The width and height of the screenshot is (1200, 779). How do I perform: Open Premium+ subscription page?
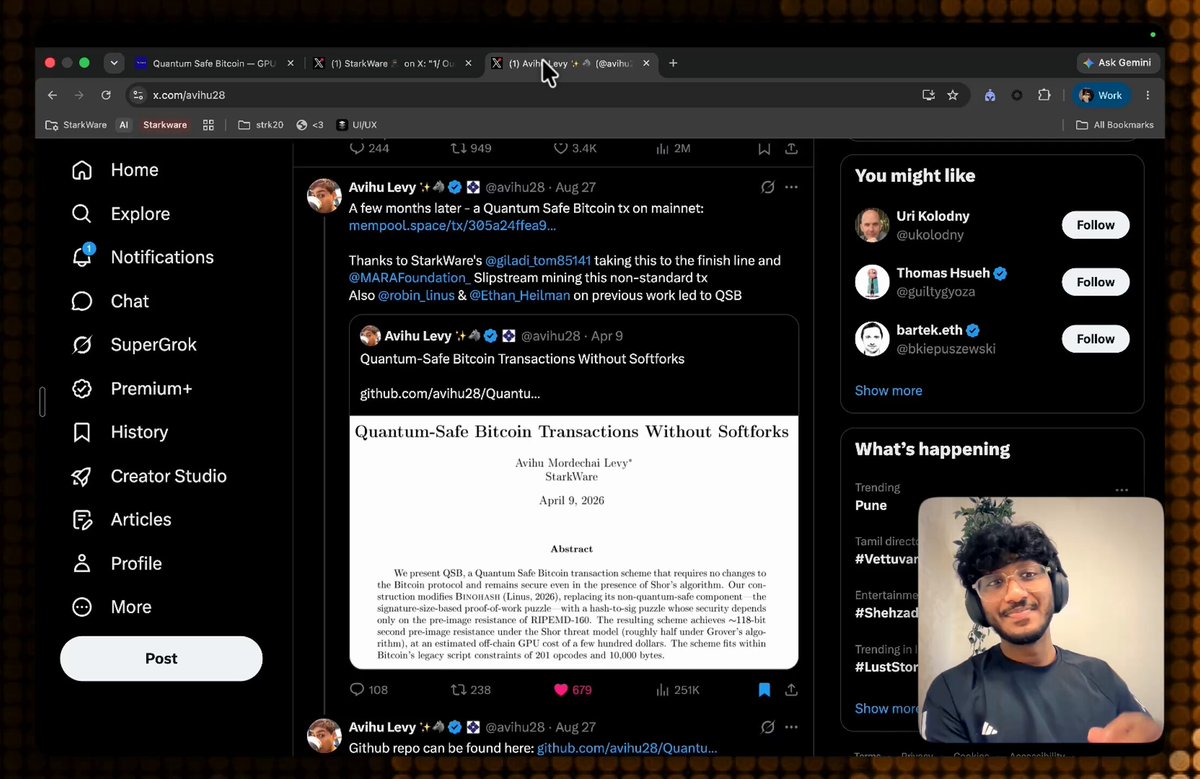[x=131, y=388]
